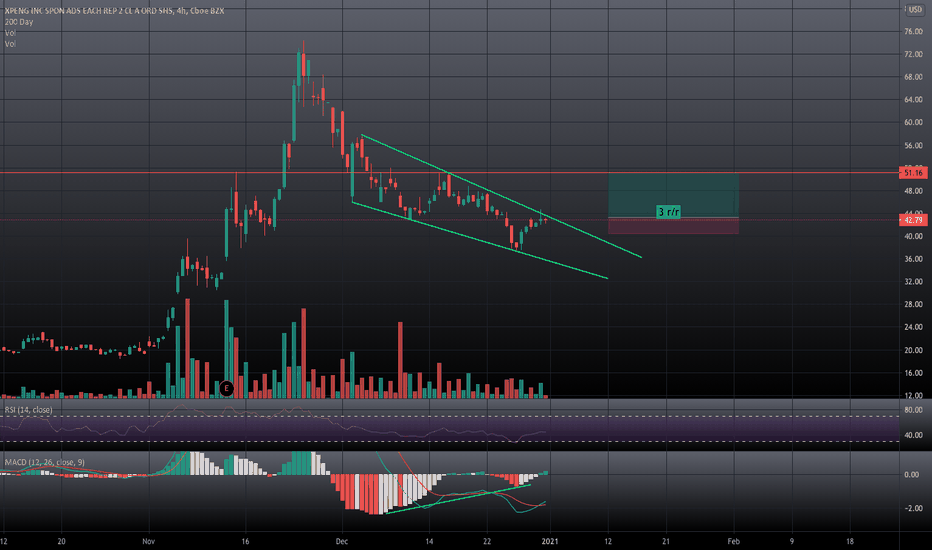Click the 60.00 price axis label

tap(913, 122)
